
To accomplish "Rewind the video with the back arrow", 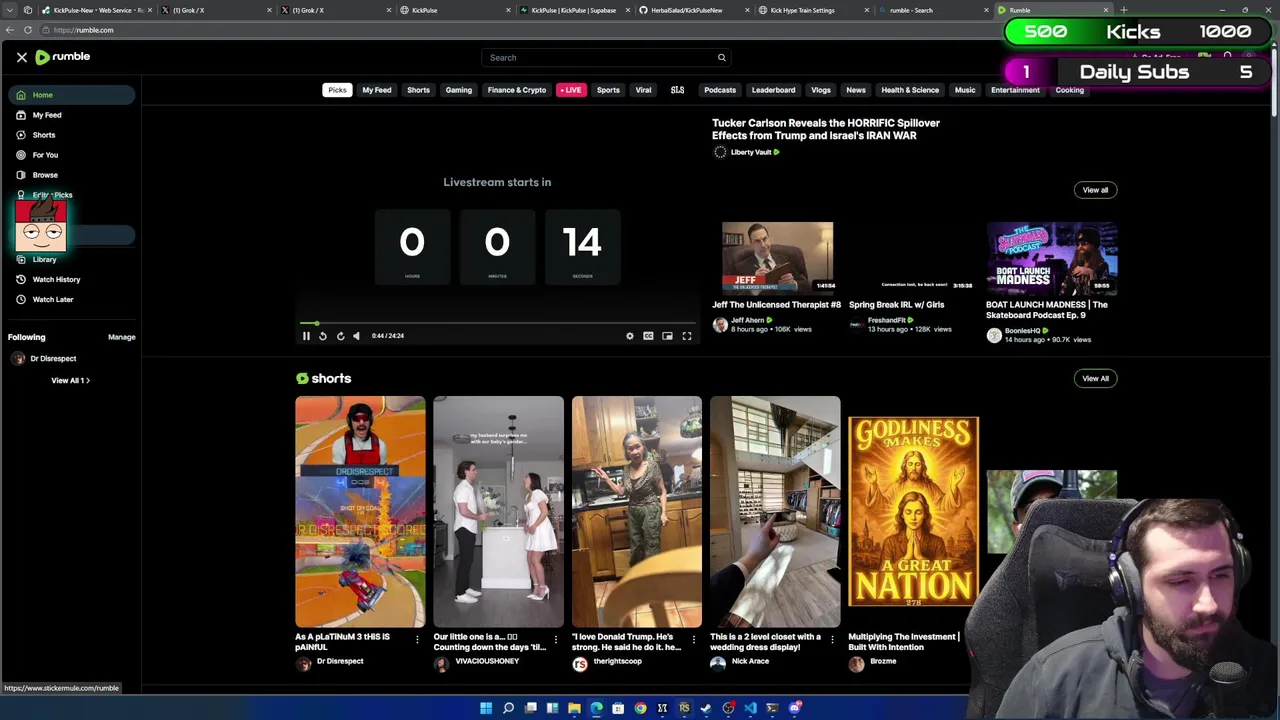I will pos(322,336).
